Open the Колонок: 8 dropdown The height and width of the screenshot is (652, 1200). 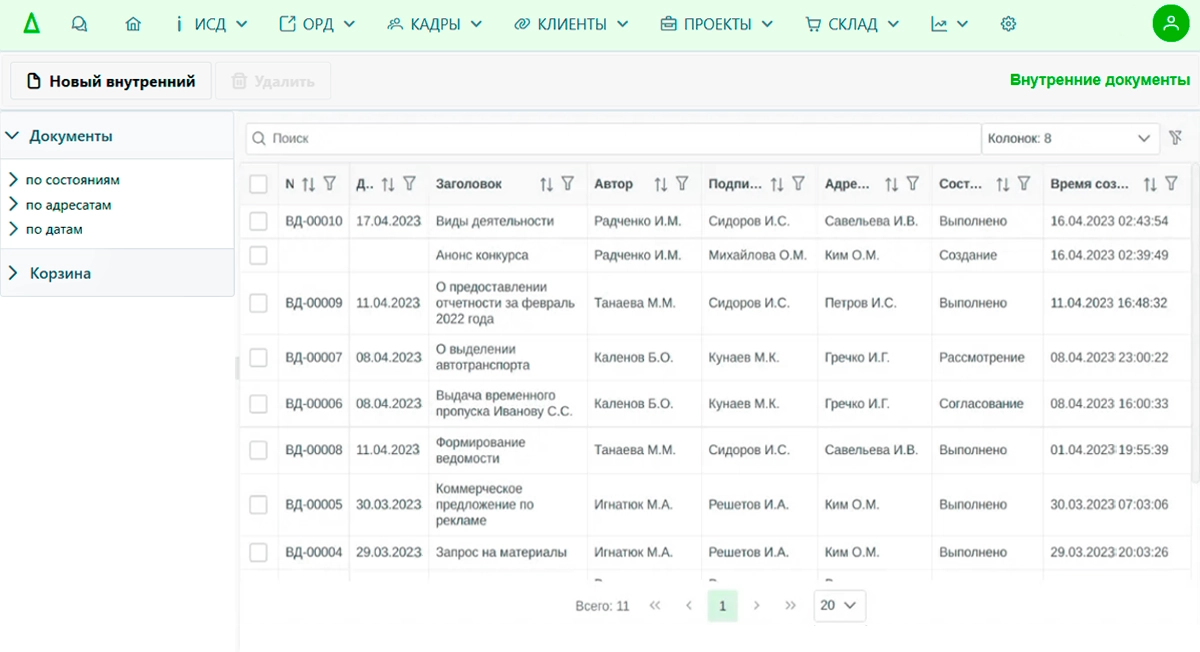point(1070,139)
